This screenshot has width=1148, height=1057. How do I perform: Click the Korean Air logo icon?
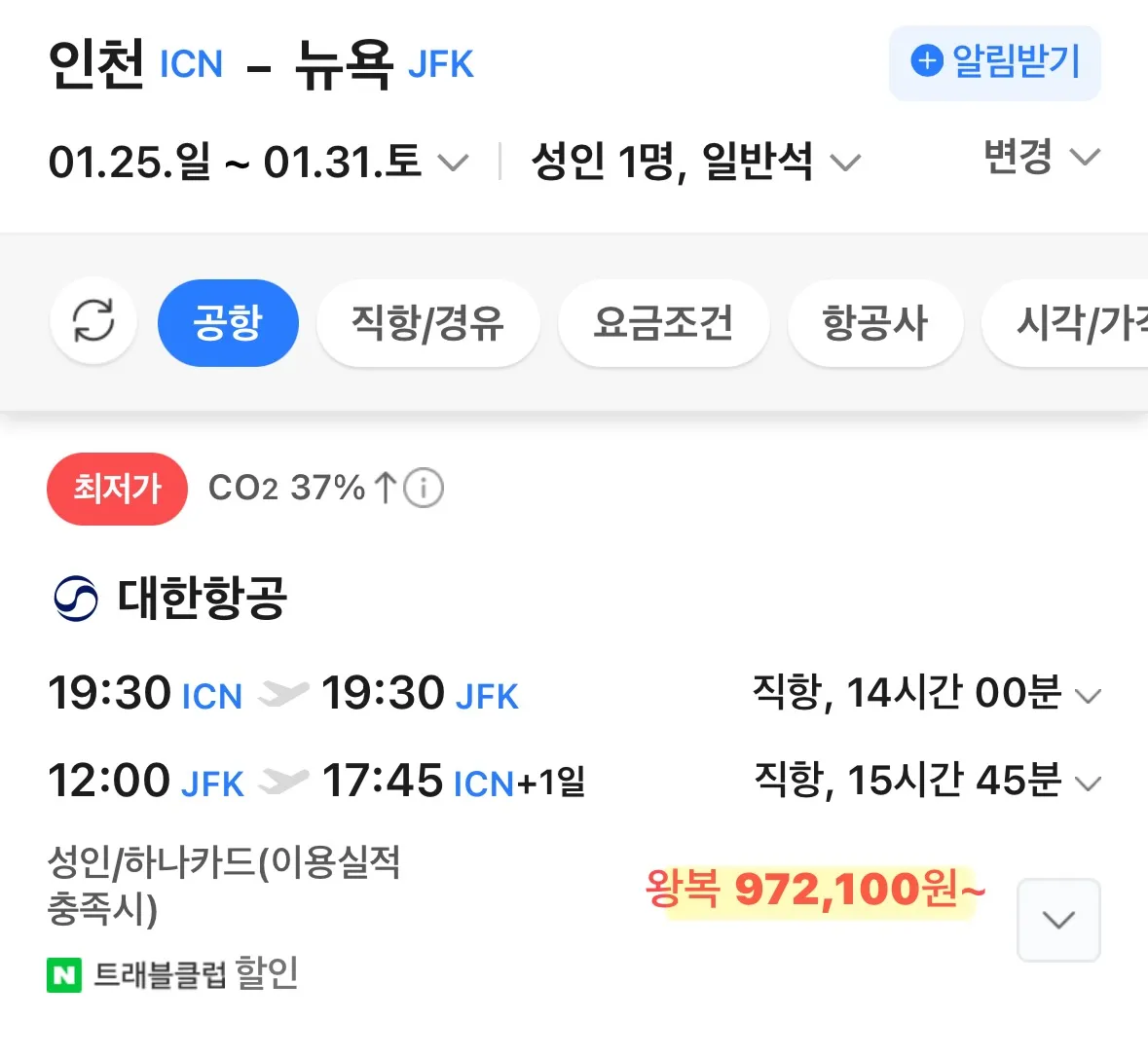(x=76, y=599)
